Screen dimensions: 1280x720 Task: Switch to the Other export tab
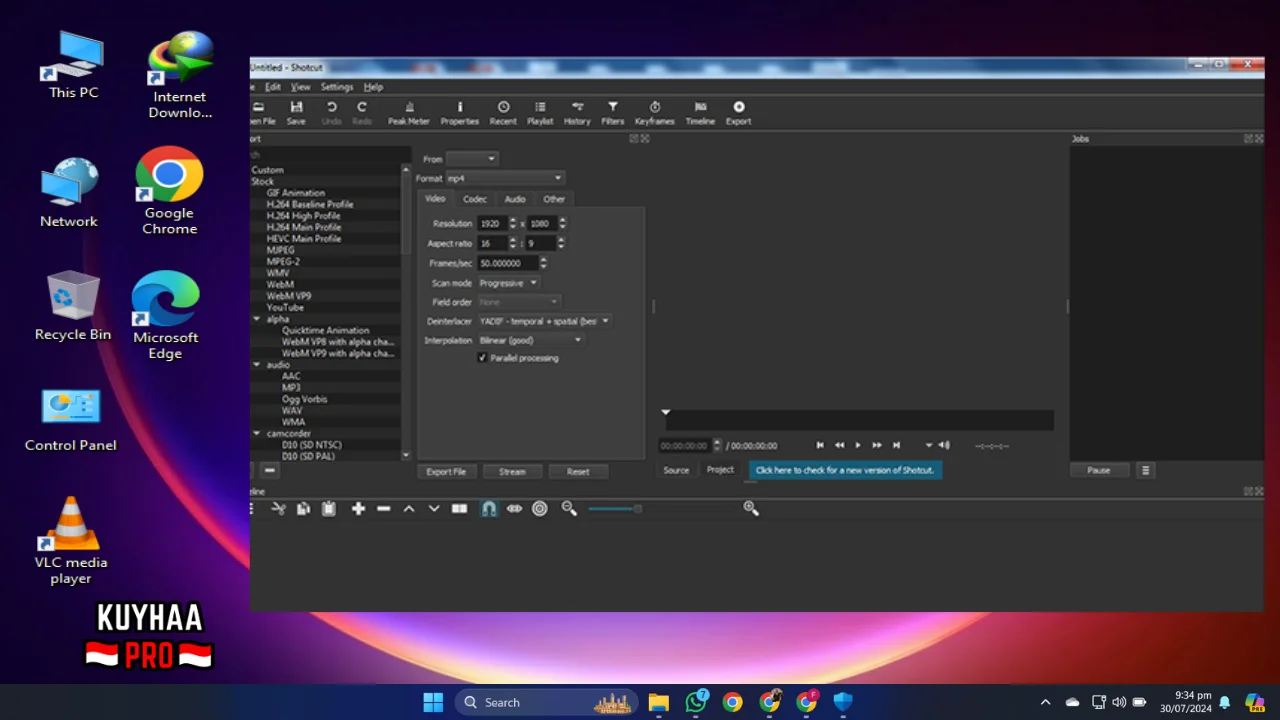(554, 199)
